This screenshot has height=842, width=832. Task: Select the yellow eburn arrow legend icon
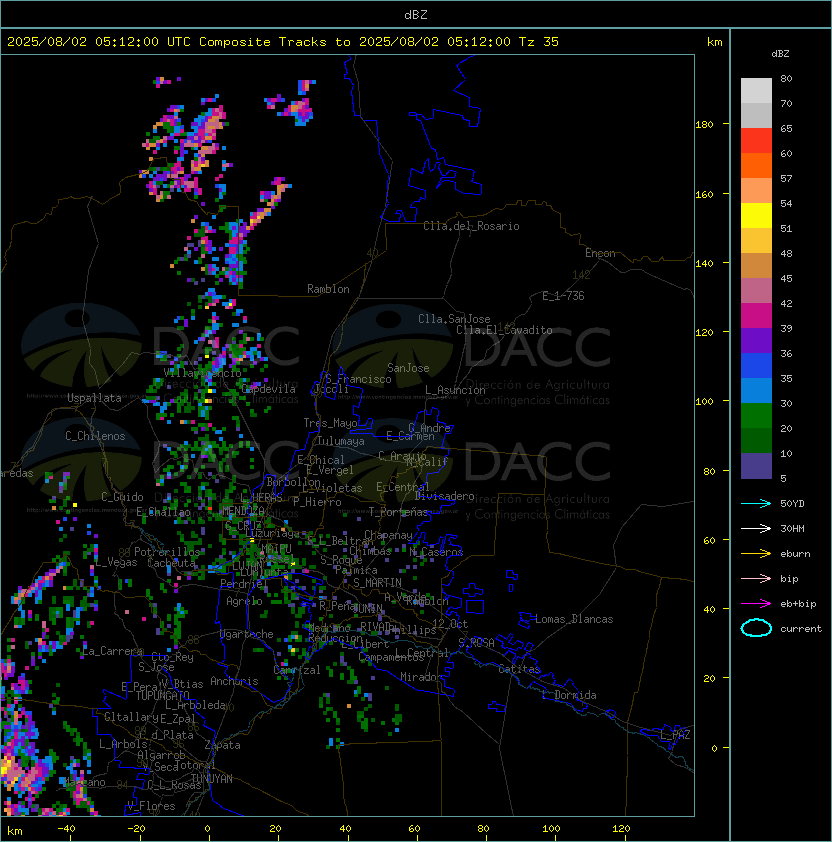[756, 554]
